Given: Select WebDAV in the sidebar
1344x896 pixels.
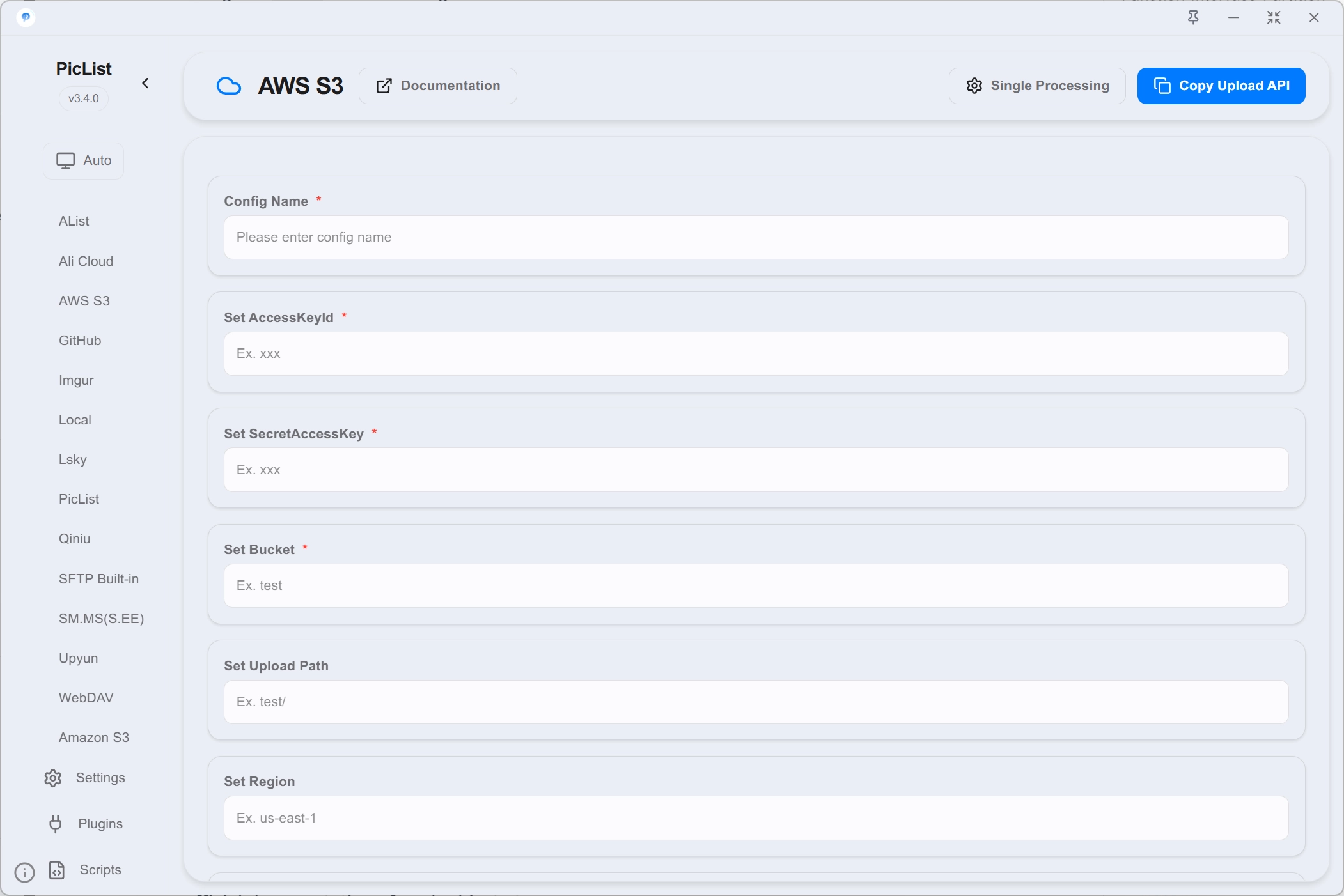Looking at the screenshot, I should click(x=86, y=698).
